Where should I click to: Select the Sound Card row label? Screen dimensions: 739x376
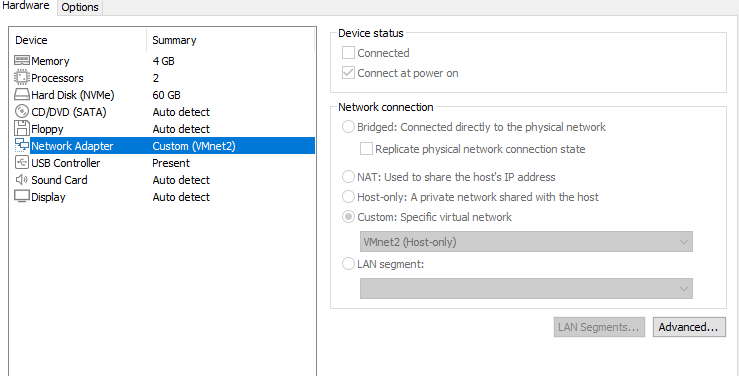point(59,180)
